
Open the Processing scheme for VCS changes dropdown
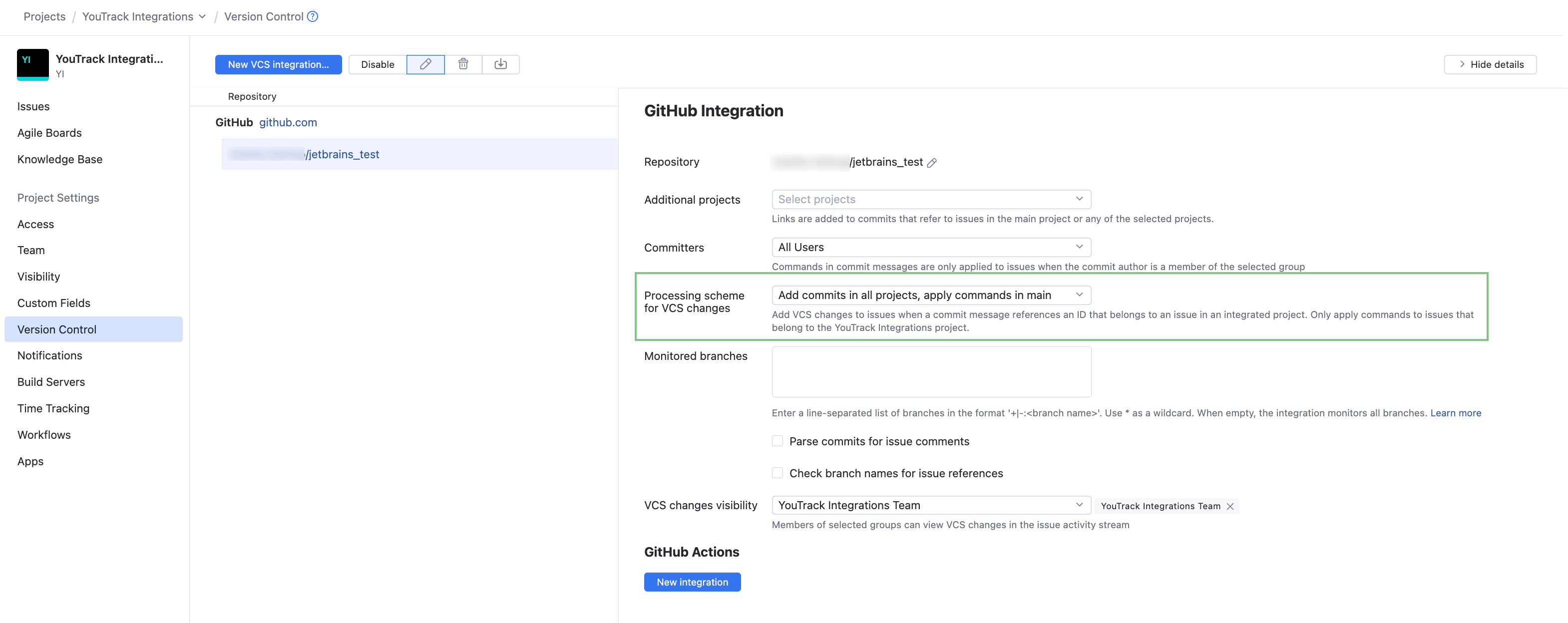931,295
